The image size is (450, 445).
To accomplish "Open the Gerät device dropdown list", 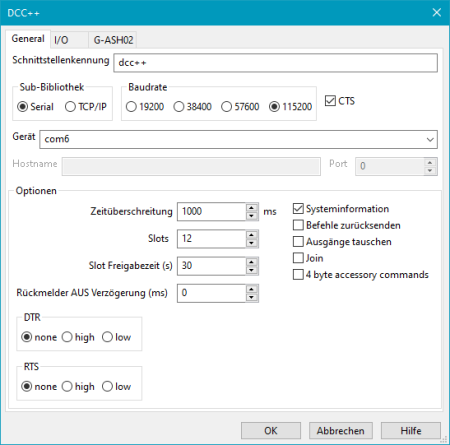I will 430,139.
